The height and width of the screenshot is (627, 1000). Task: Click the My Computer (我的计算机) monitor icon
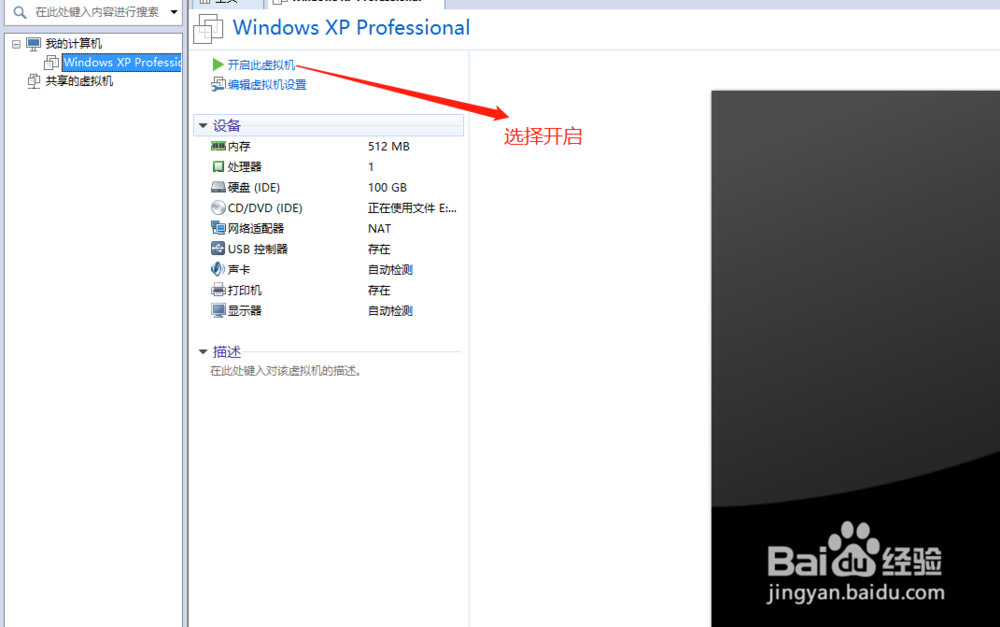34,43
